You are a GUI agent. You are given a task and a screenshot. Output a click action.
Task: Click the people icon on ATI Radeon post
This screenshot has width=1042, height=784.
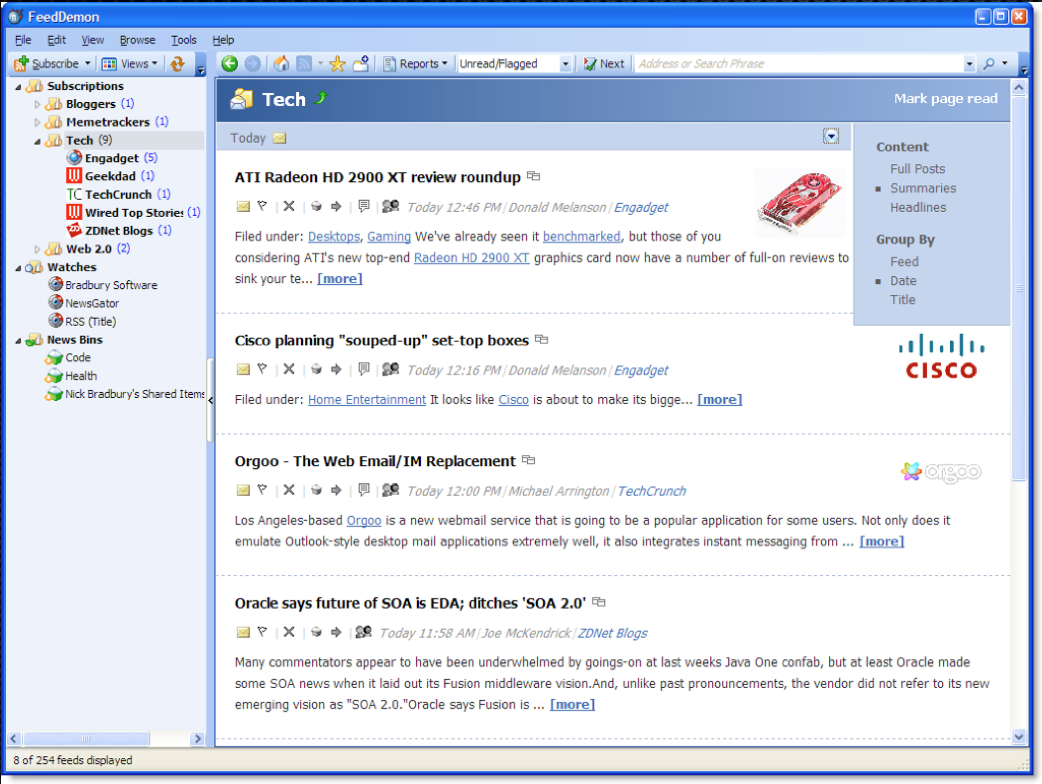[391, 207]
